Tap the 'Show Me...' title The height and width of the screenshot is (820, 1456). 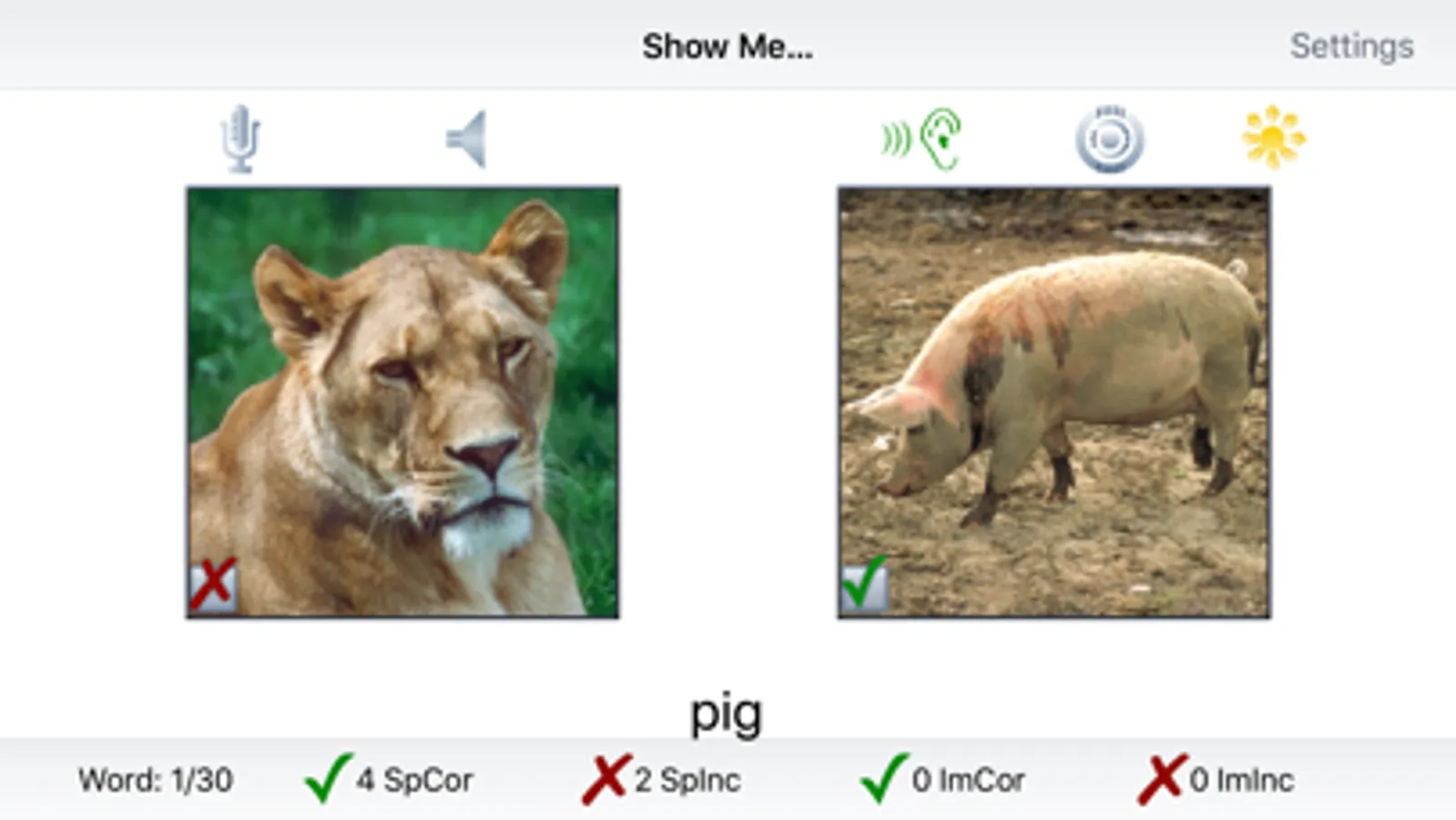728,46
